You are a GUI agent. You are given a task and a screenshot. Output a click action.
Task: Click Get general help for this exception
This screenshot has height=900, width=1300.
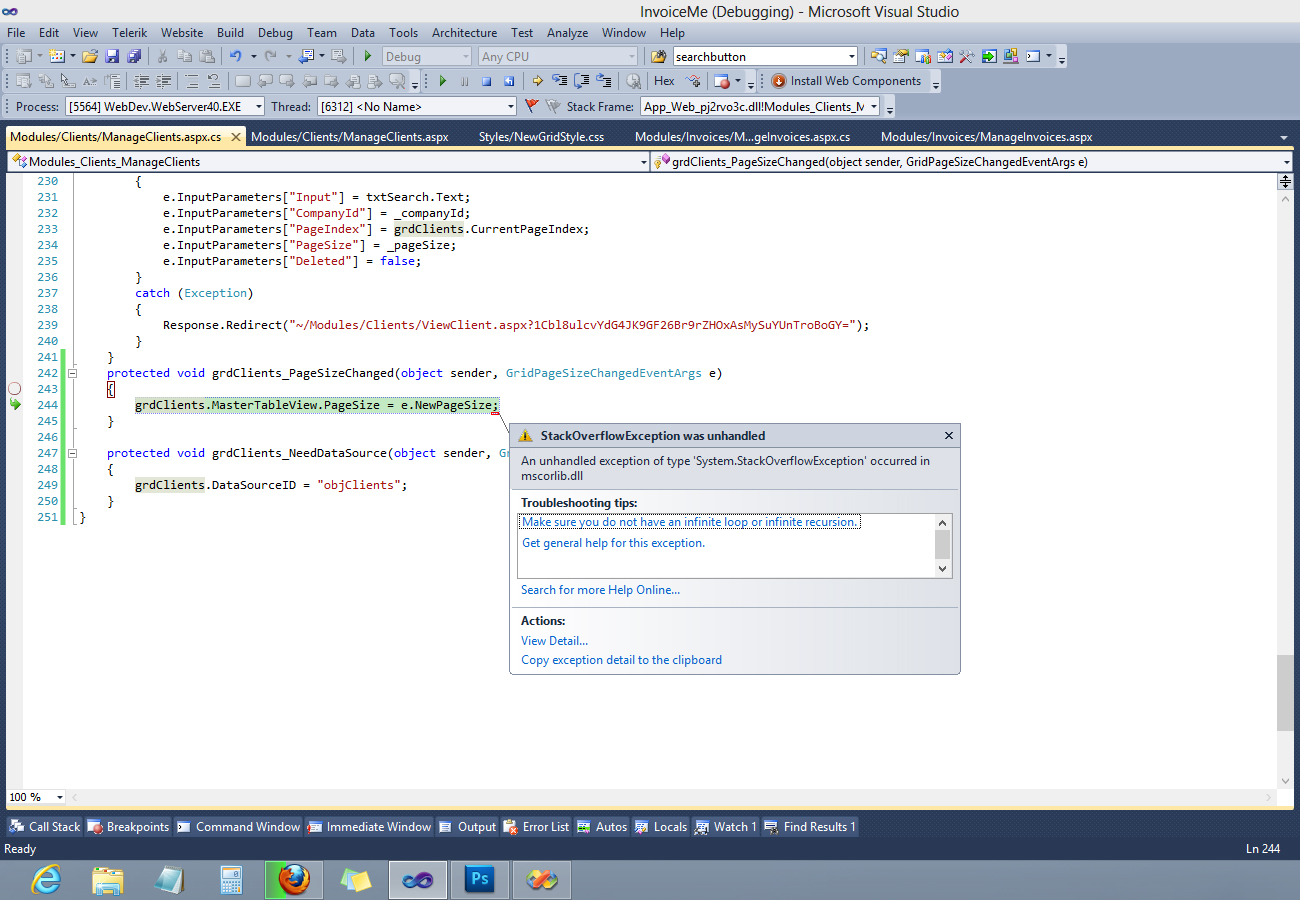click(x=613, y=543)
